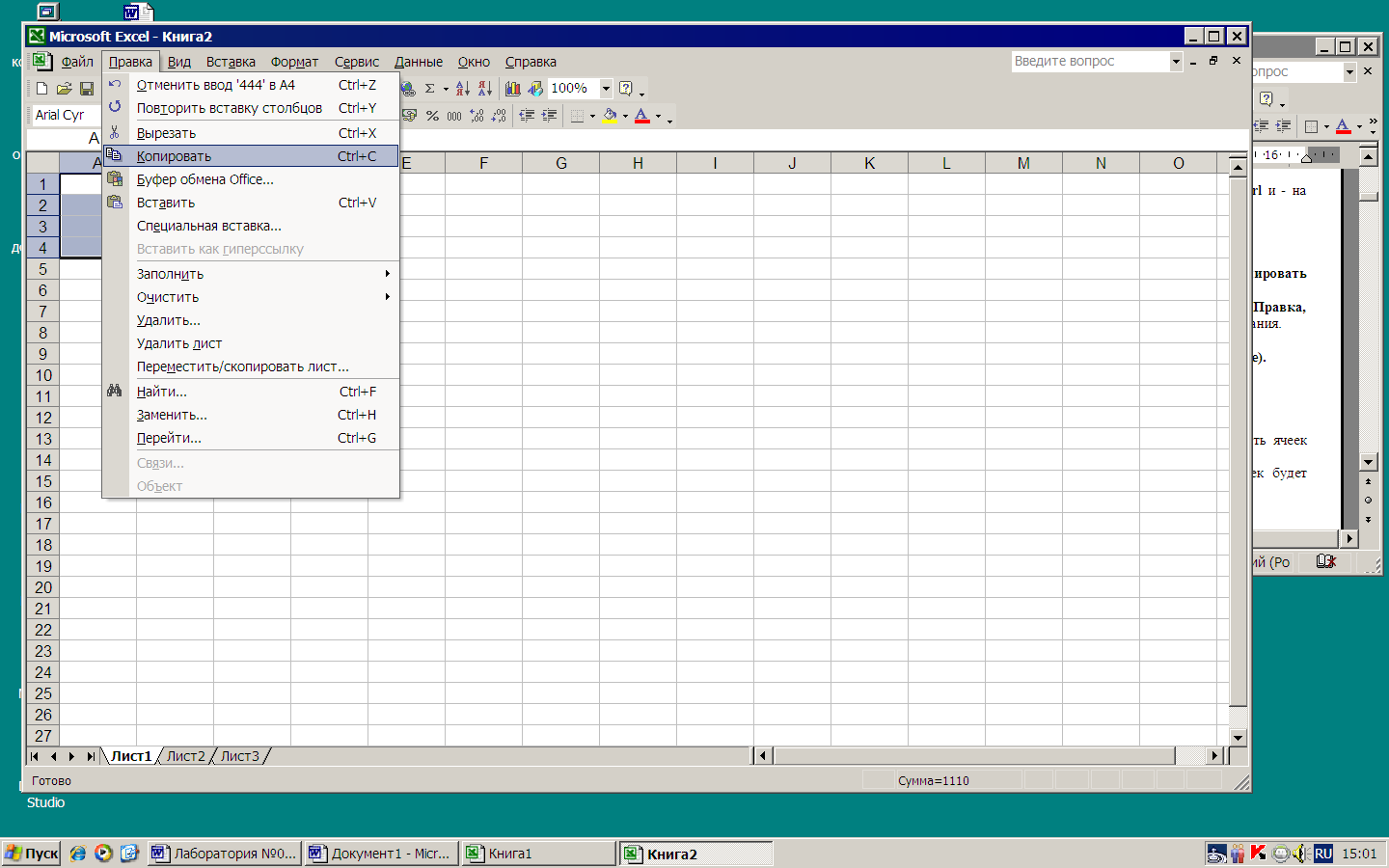1389x868 pixels.
Task: Select Вырезать in the Правка menu
Action: 251,133
